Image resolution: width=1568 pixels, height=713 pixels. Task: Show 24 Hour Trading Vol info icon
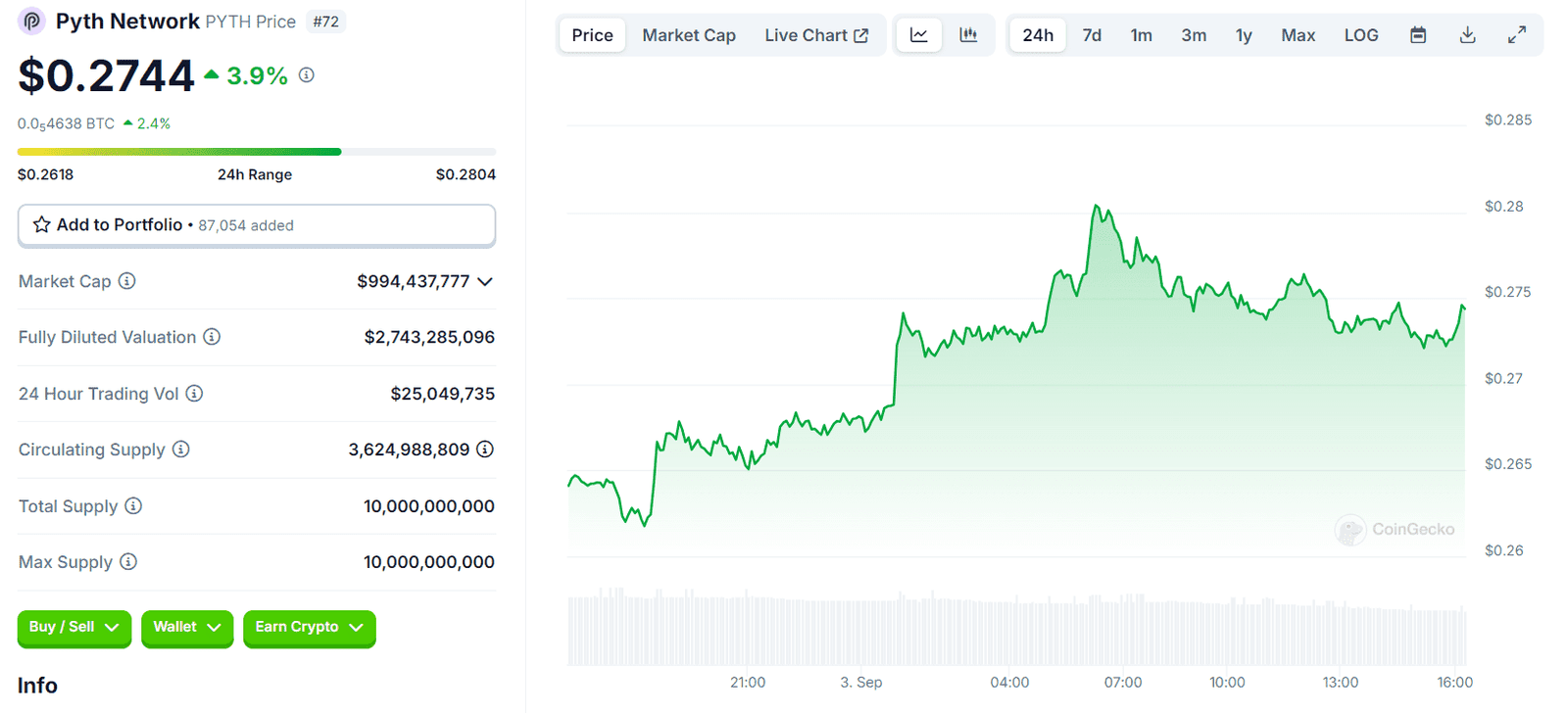tap(194, 394)
